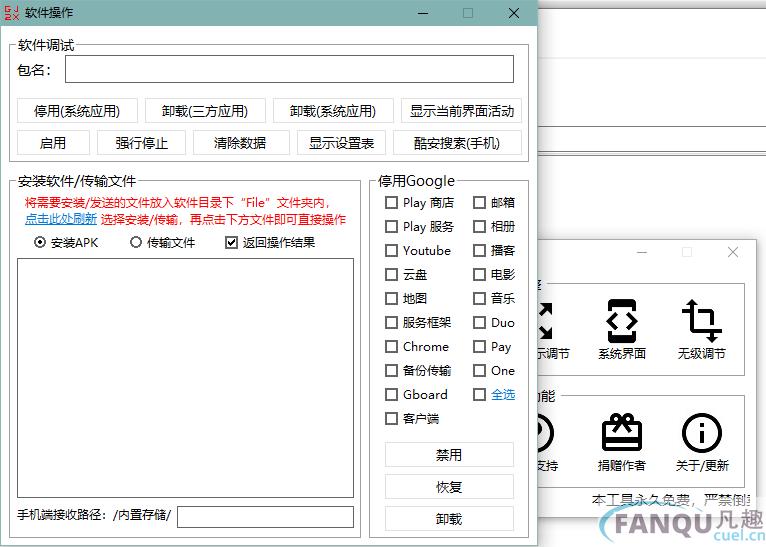Close the 软件操作 window

[513, 13]
